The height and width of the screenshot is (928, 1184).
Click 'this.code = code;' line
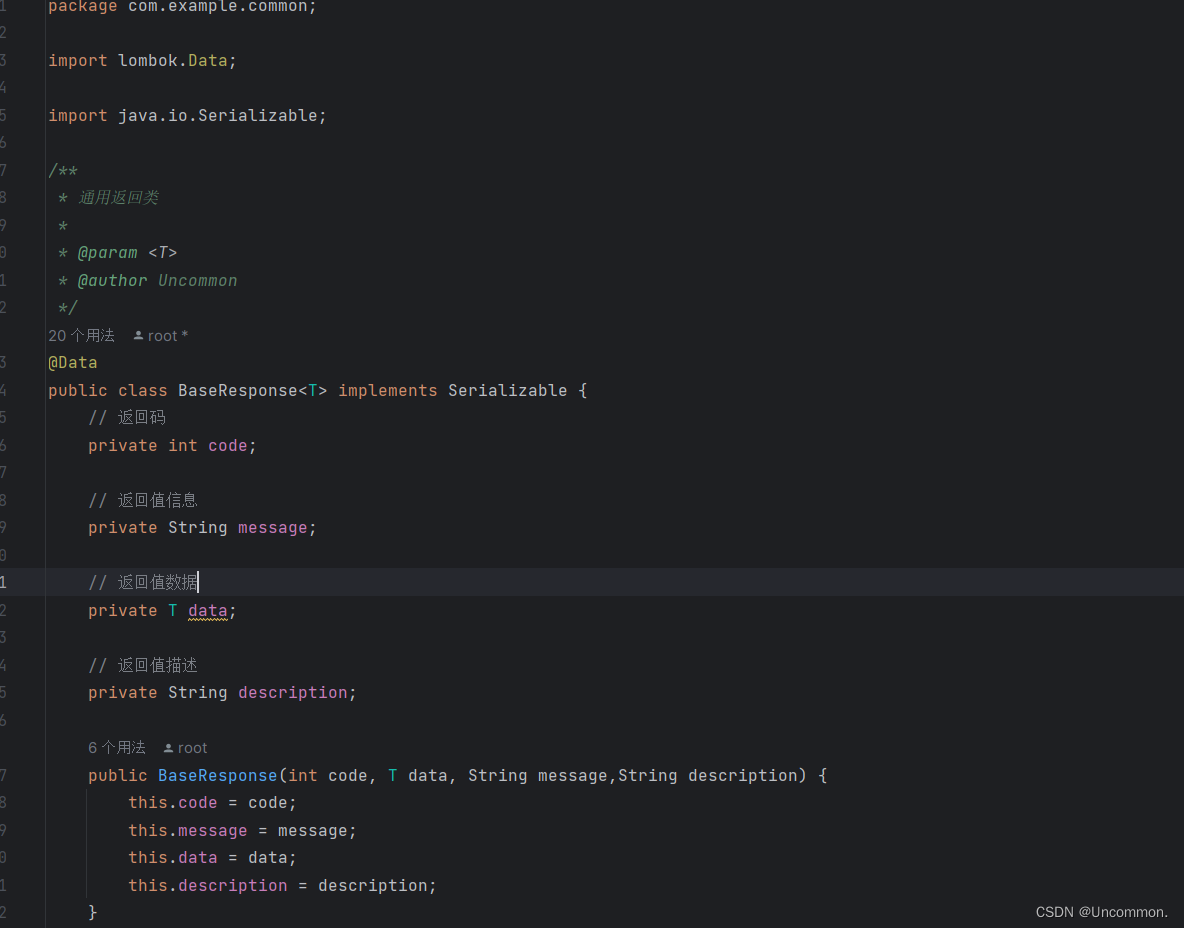[212, 803]
